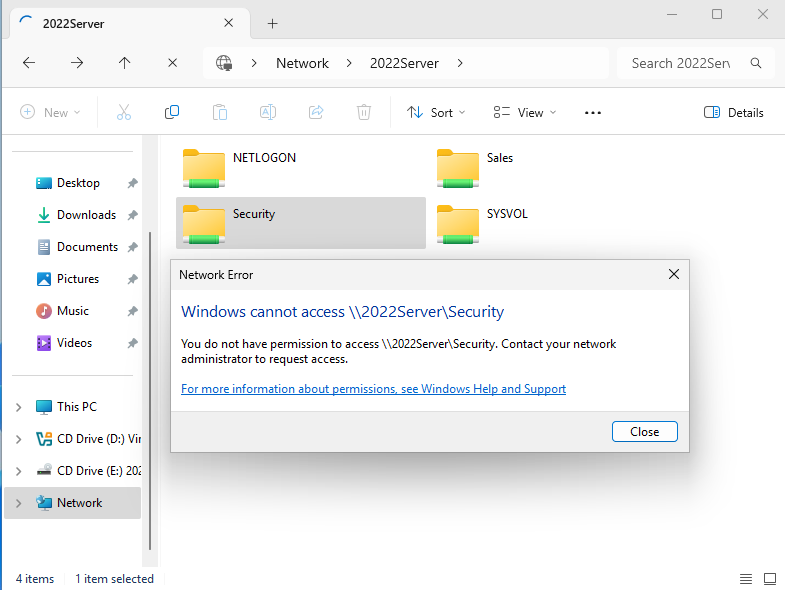
Task: Go back with the left arrow button
Action: [x=29, y=63]
